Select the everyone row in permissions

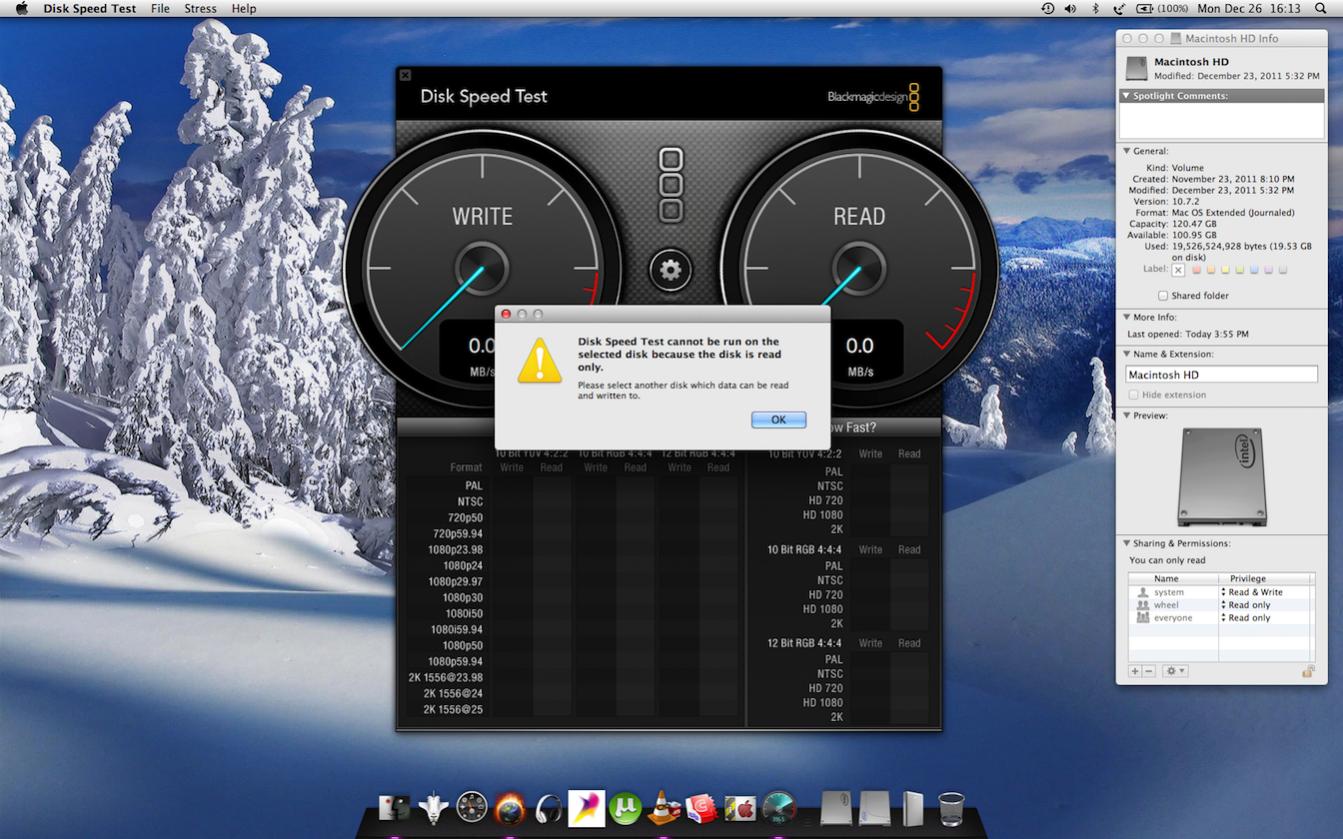point(1221,618)
